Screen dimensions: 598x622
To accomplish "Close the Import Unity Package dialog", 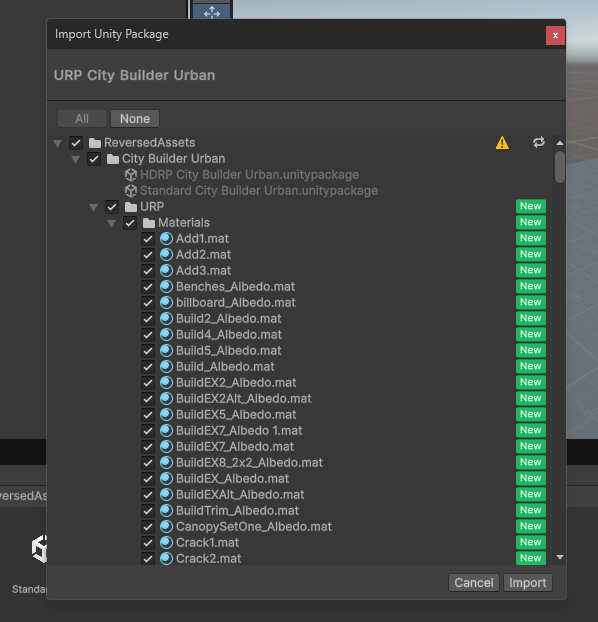I will (x=555, y=35).
